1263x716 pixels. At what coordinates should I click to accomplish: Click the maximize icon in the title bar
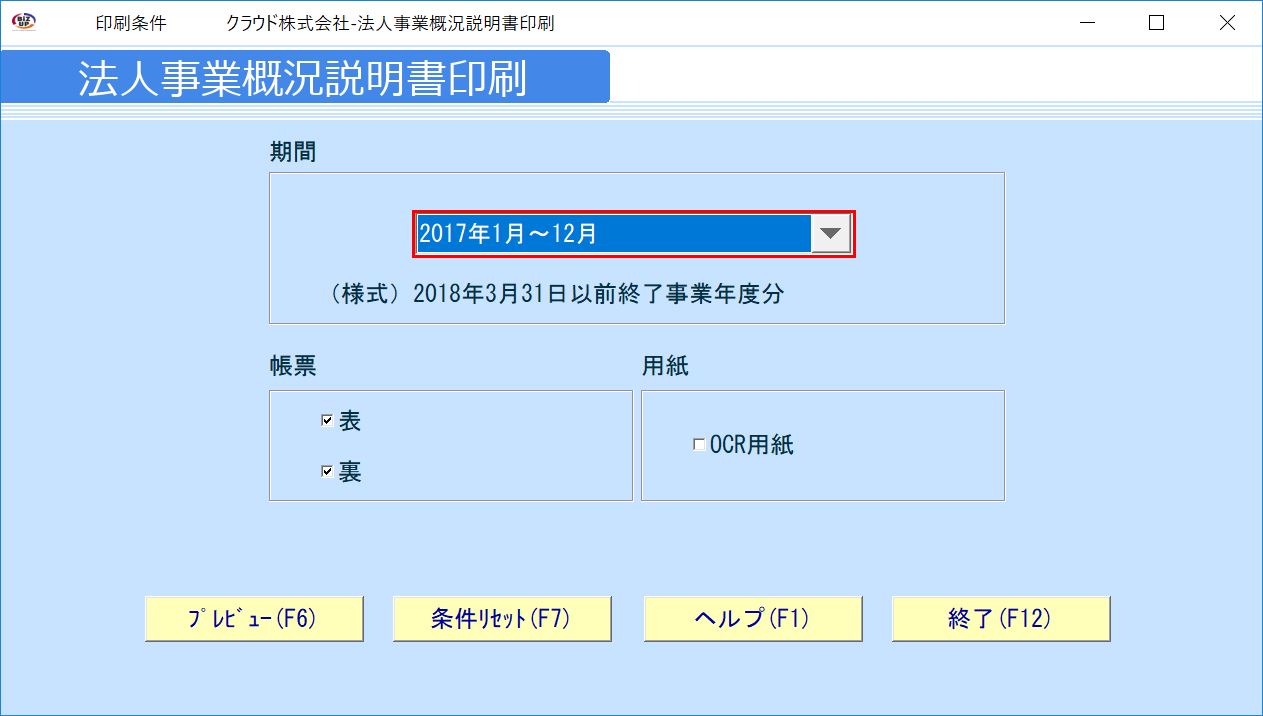(1156, 22)
